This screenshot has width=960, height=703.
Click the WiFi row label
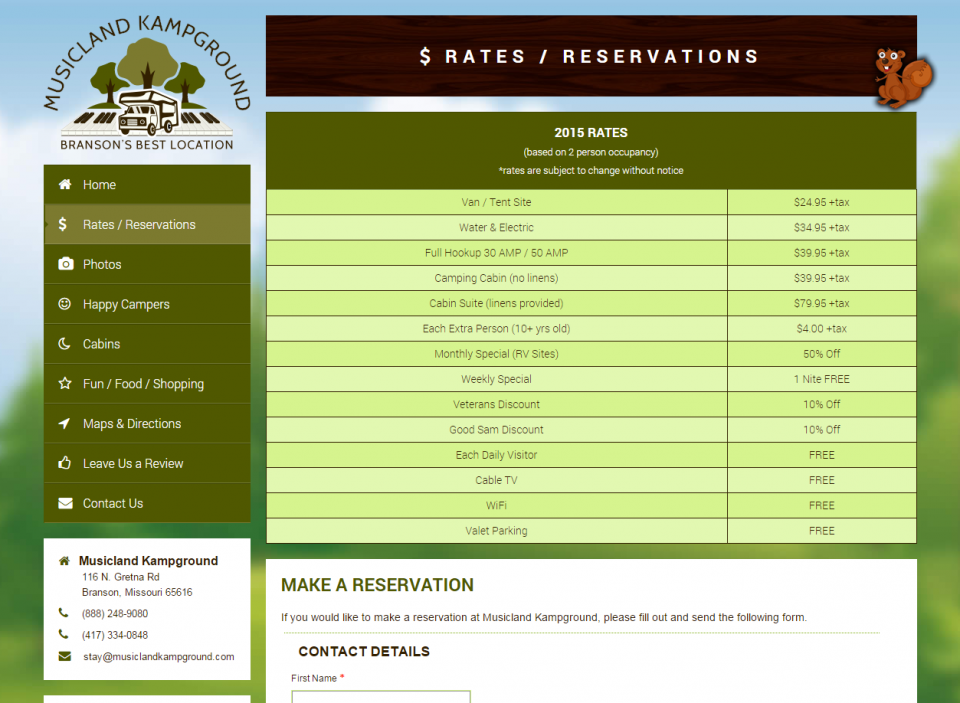[x=497, y=505]
